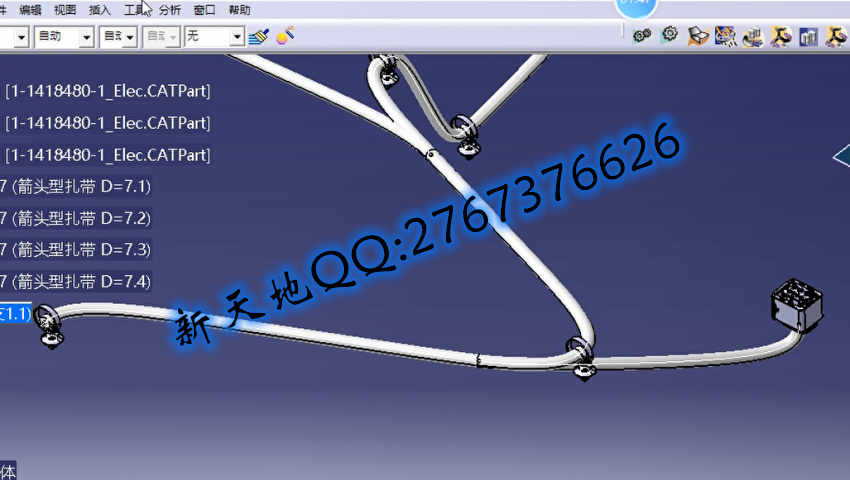Screen dimensions: 850x480
Task: Open the 视图 menu
Action: coord(65,10)
